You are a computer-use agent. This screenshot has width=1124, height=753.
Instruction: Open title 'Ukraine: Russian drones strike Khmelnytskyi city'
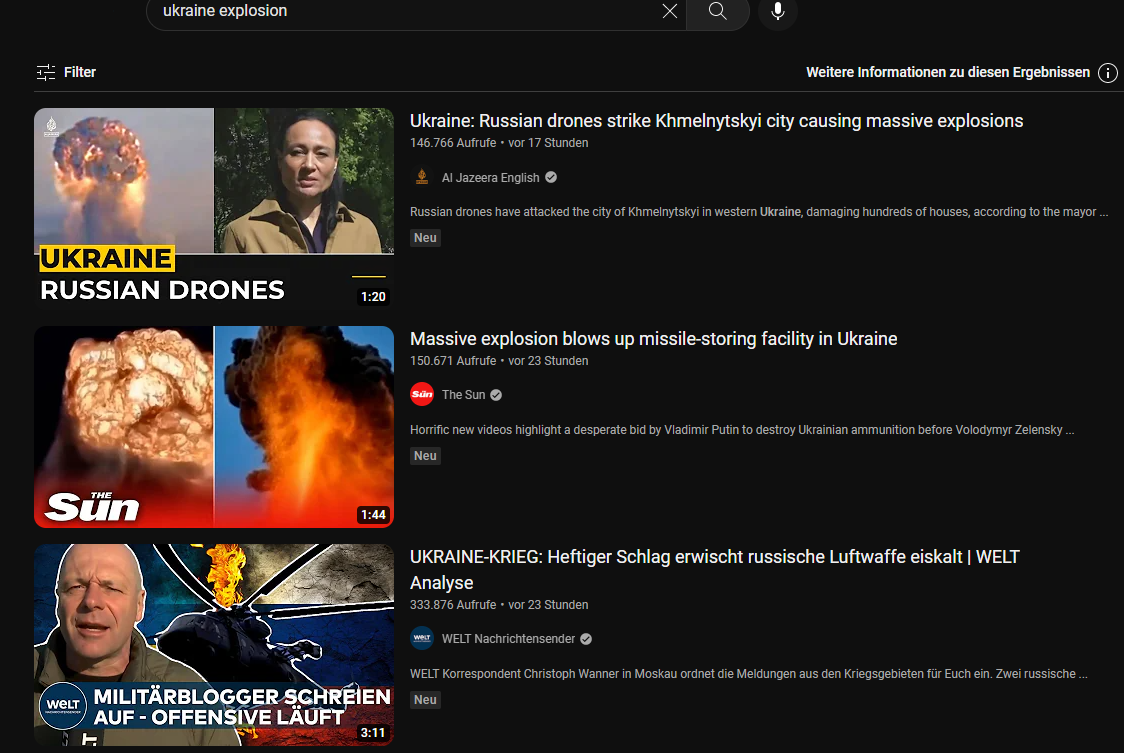click(716, 121)
